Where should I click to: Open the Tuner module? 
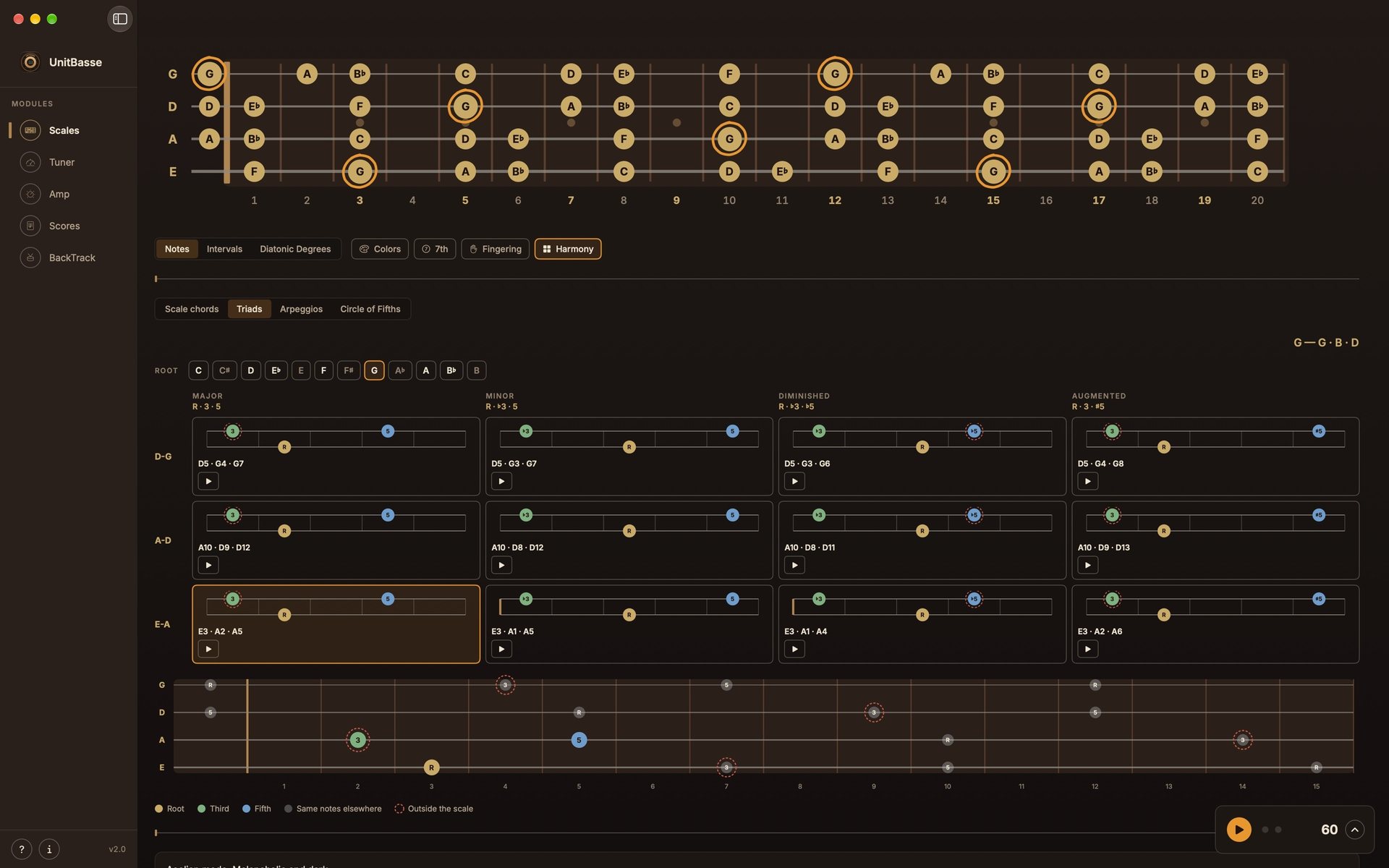pyautogui.click(x=61, y=162)
